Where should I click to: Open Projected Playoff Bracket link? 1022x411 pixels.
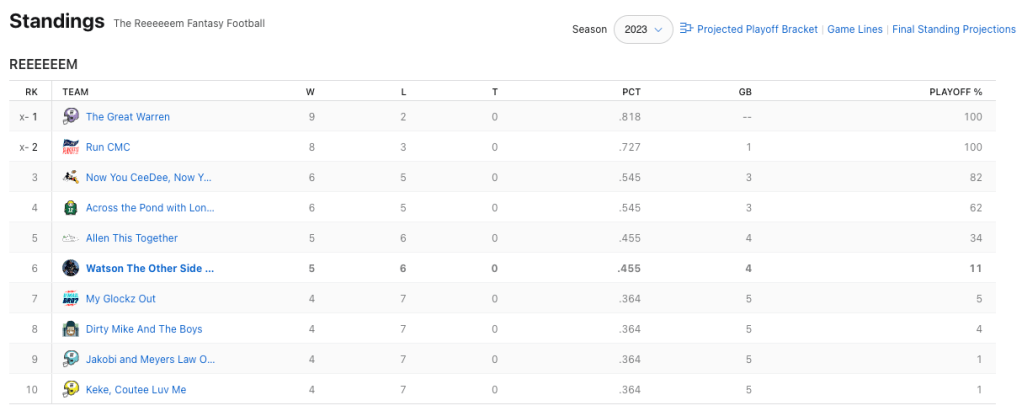[x=757, y=30]
